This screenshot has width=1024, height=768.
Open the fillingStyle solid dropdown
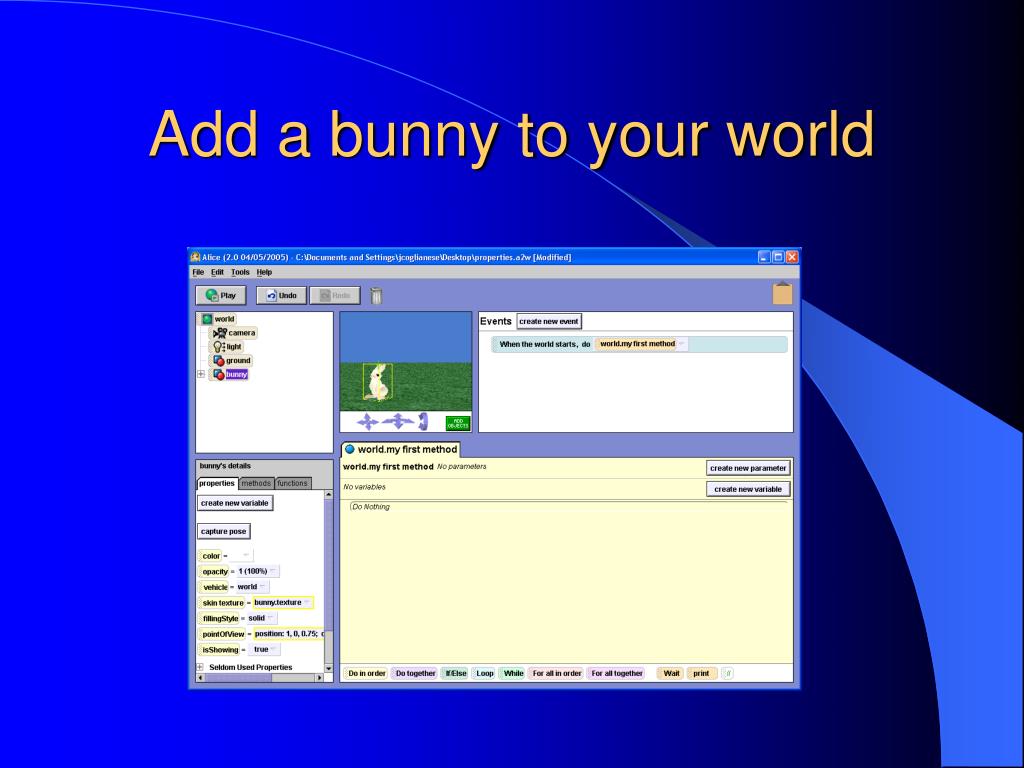[263, 618]
